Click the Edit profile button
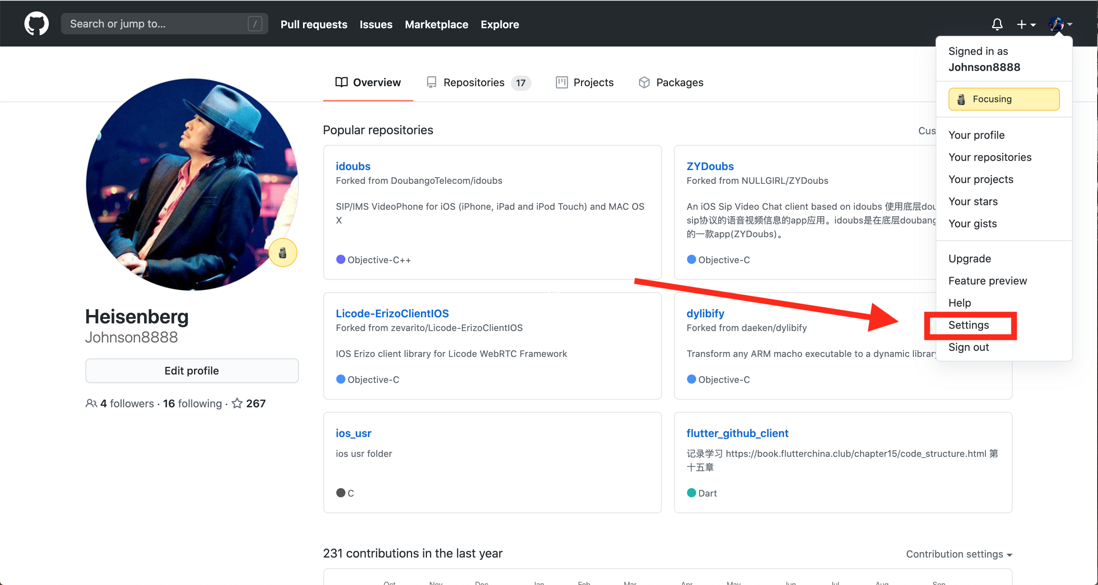This screenshot has width=1098, height=585. pyautogui.click(x=192, y=371)
